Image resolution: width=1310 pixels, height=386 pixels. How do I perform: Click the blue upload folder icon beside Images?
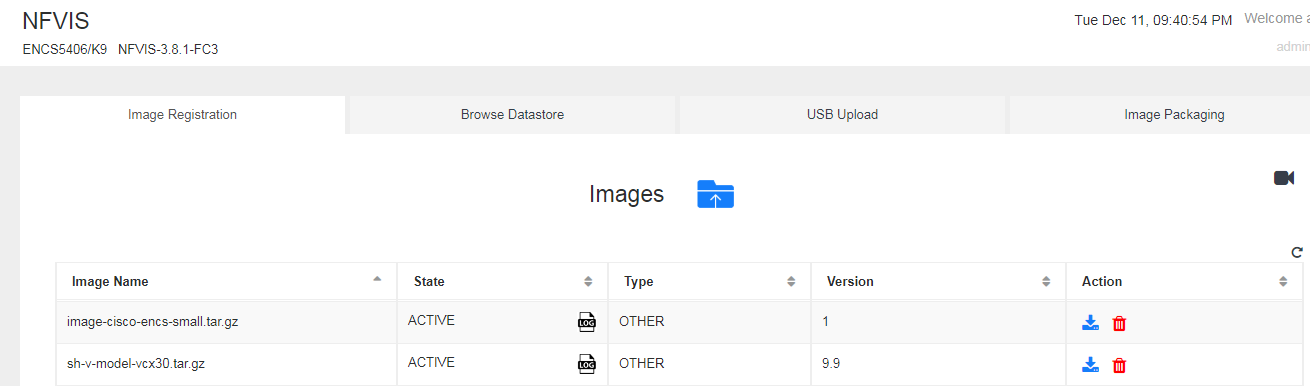pyautogui.click(x=715, y=194)
